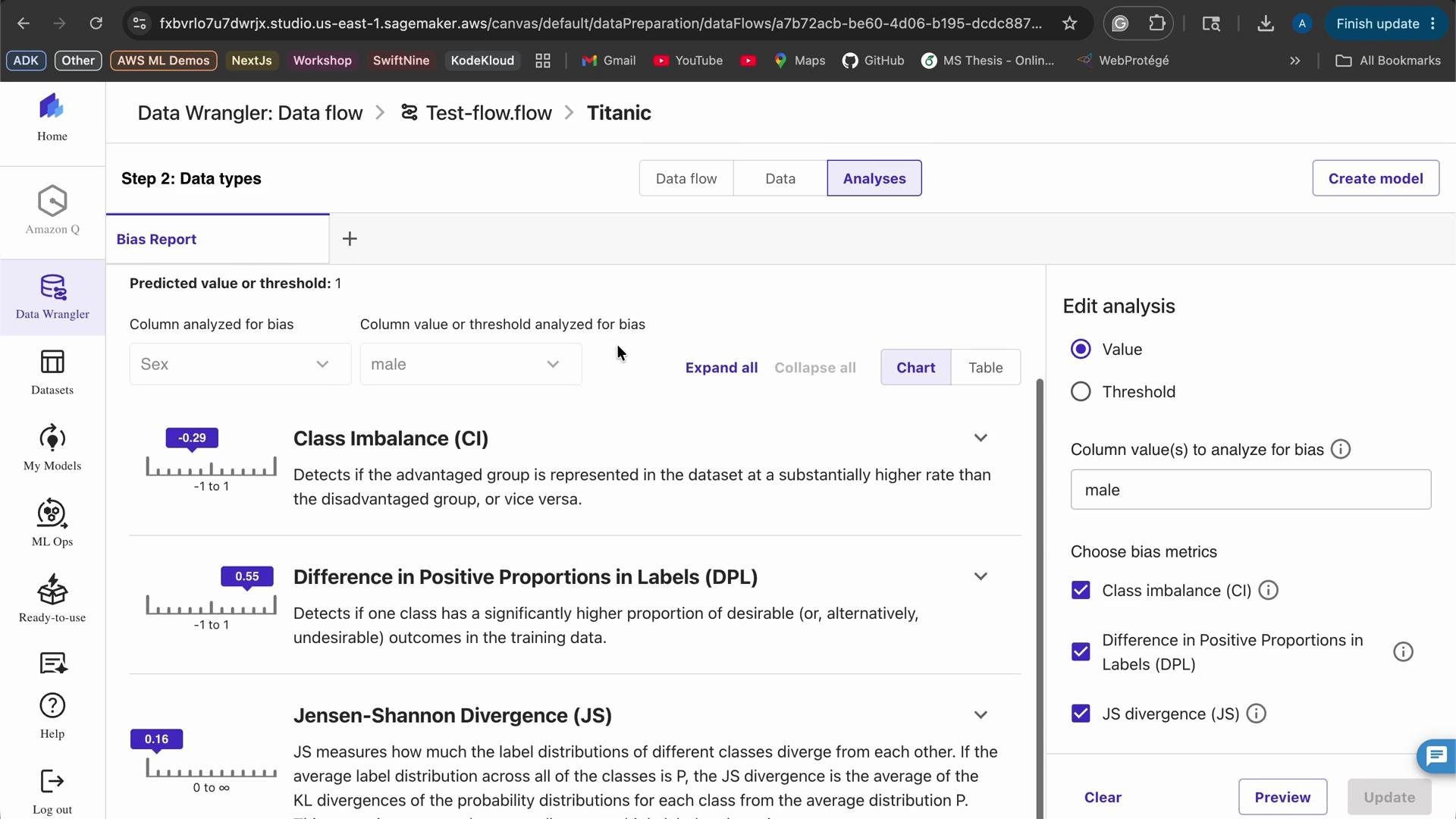The image size is (1456, 819).
Task: Click the JS 0.16 scale
Action: click(x=203, y=761)
